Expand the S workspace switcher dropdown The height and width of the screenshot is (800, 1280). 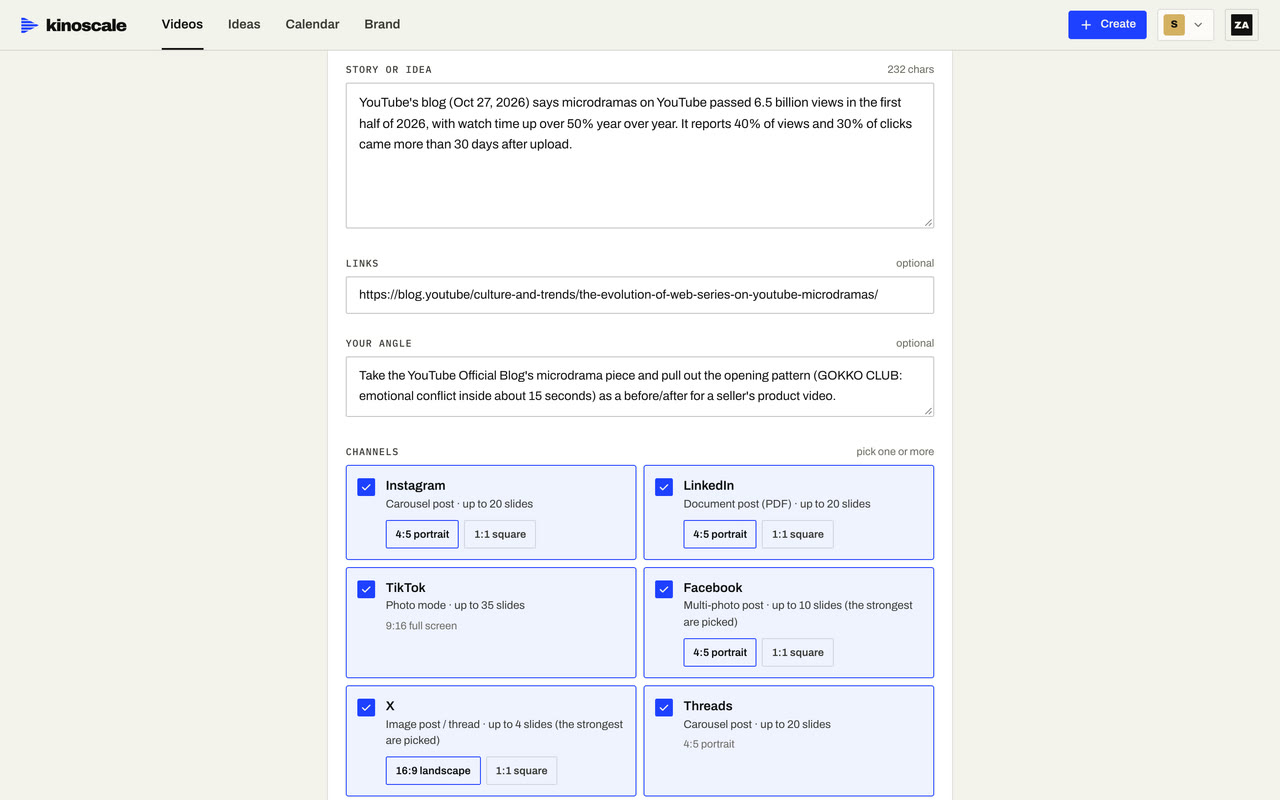pyautogui.click(x=1185, y=25)
